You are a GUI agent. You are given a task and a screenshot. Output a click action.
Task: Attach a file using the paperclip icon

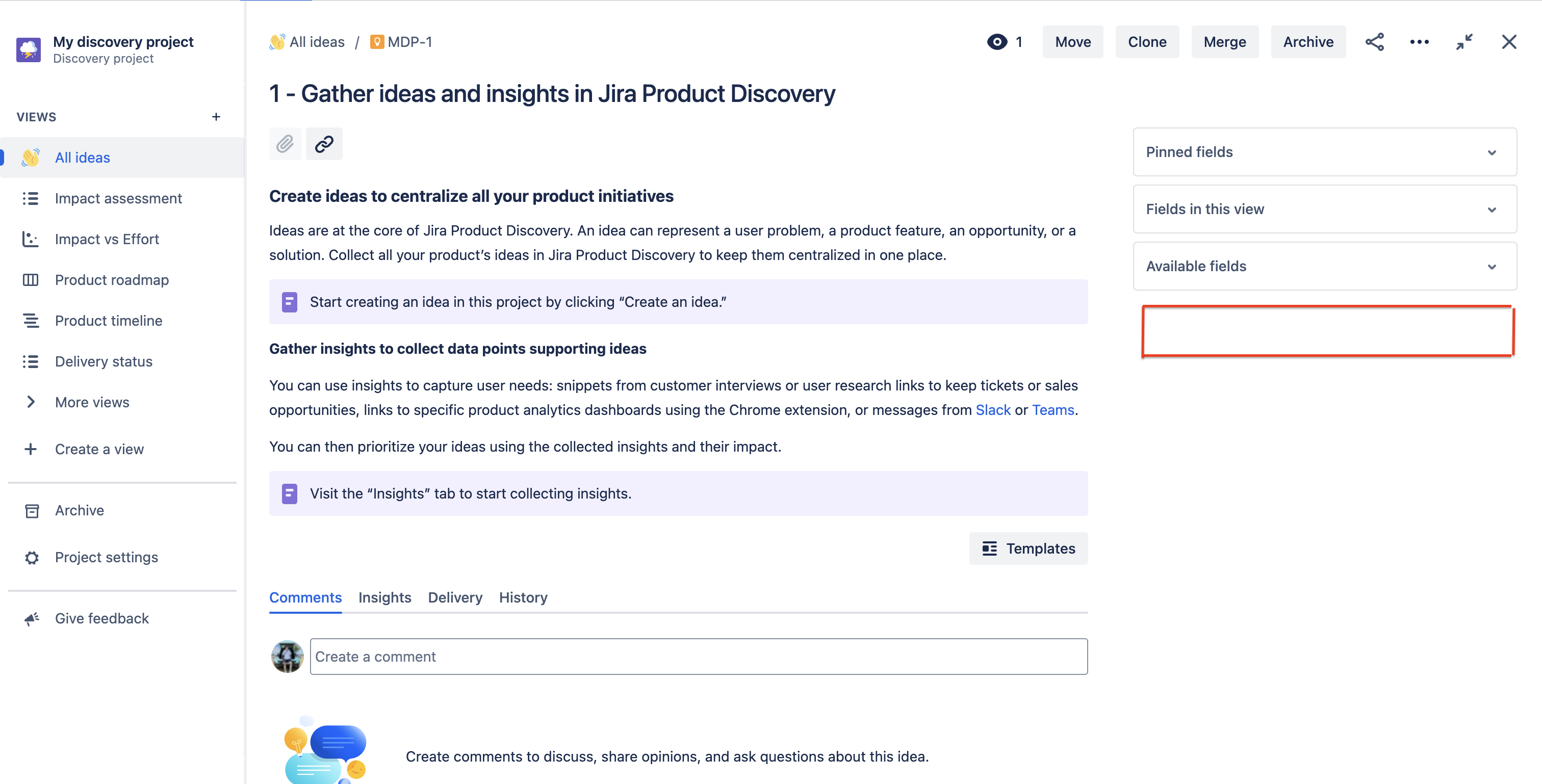click(x=286, y=144)
